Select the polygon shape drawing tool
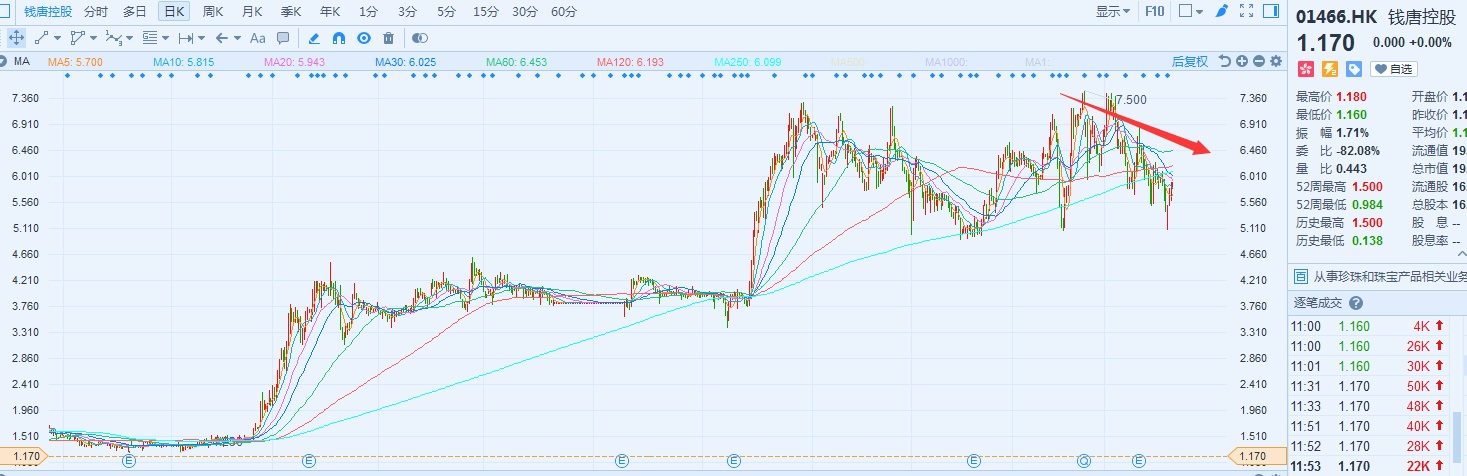 coord(77,38)
